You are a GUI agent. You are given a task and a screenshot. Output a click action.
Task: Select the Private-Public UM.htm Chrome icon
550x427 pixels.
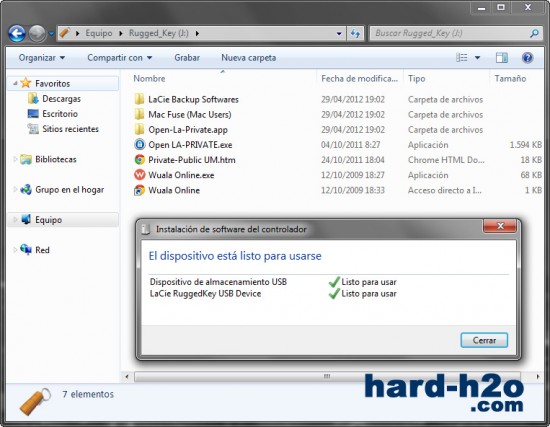click(139, 160)
